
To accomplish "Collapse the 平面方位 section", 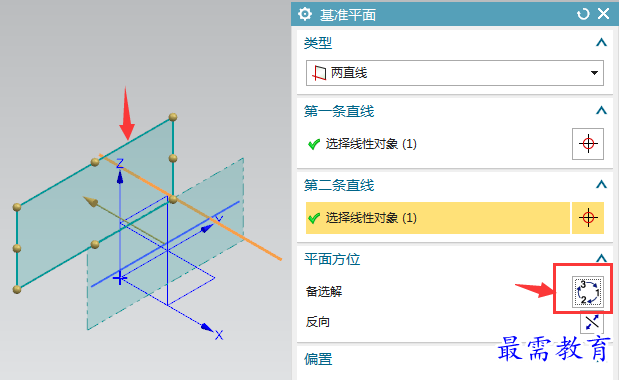I will click(601, 258).
